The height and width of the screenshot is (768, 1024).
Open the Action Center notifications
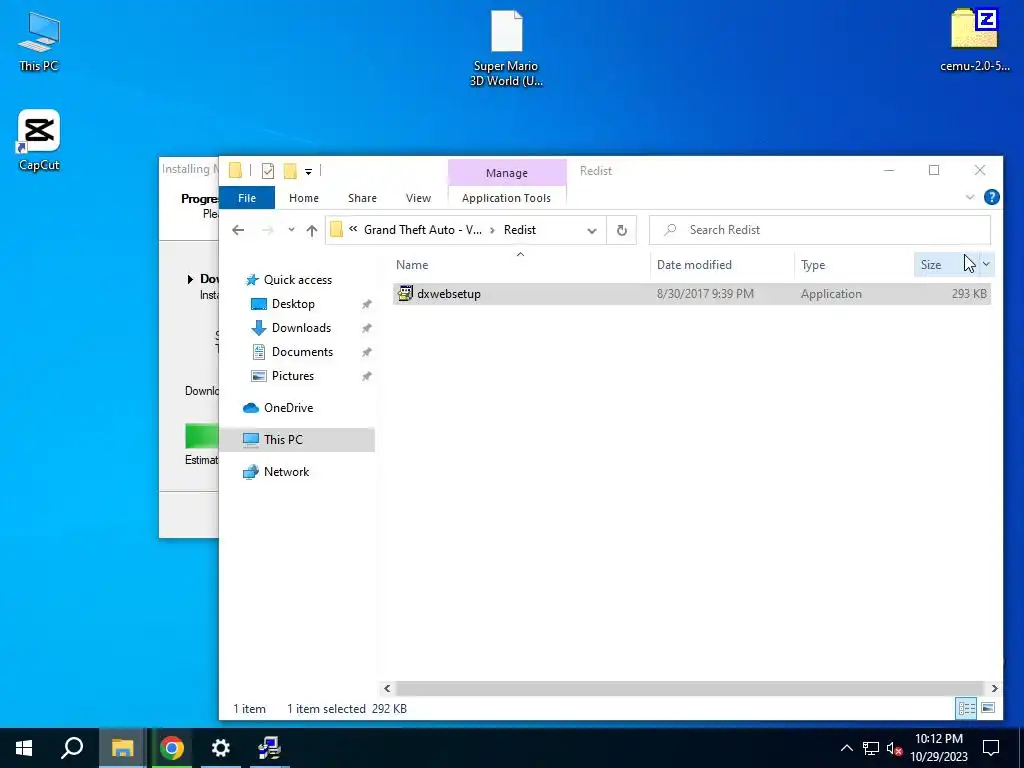[x=991, y=748]
